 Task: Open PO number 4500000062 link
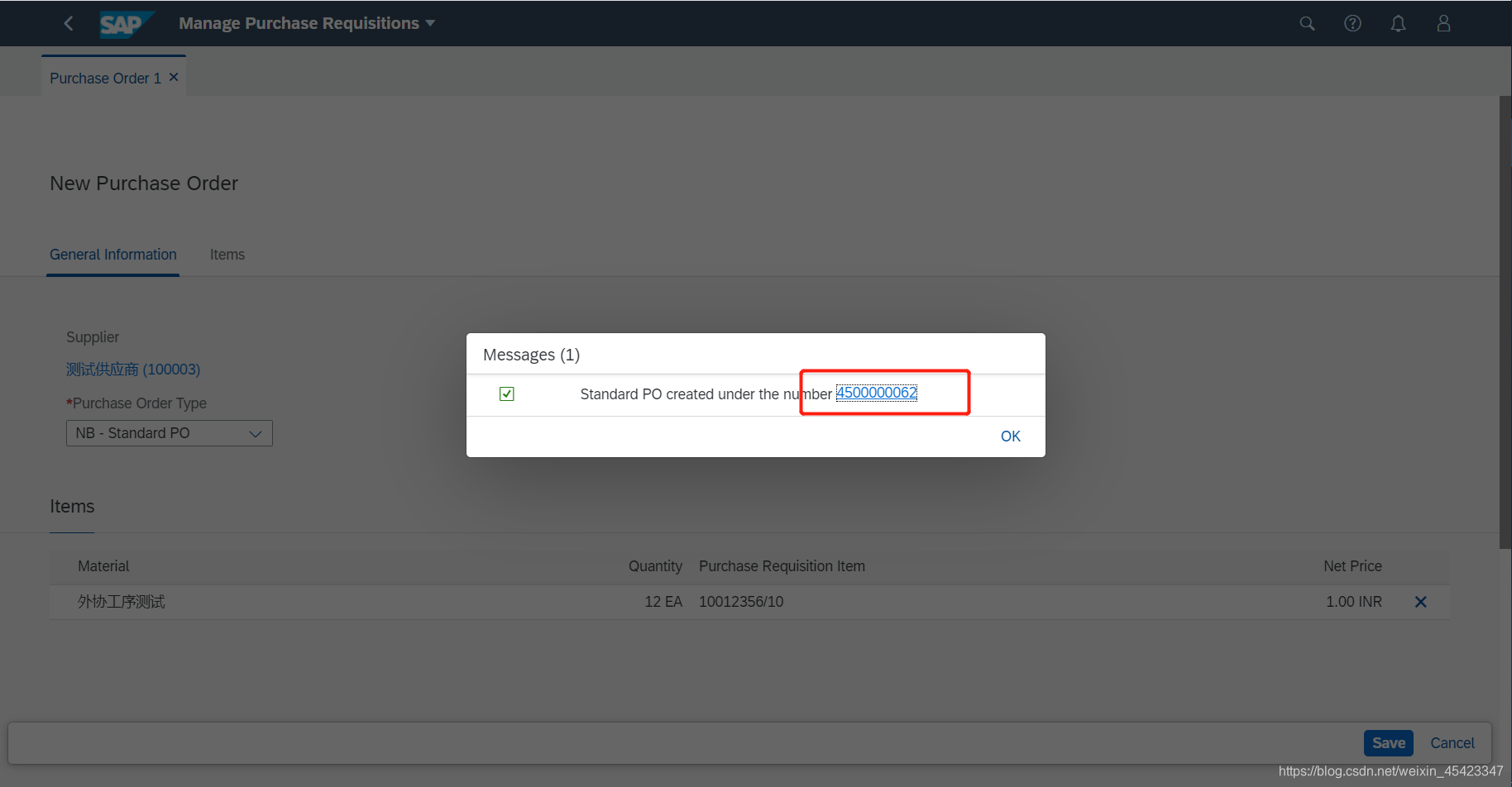coord(877,393)
